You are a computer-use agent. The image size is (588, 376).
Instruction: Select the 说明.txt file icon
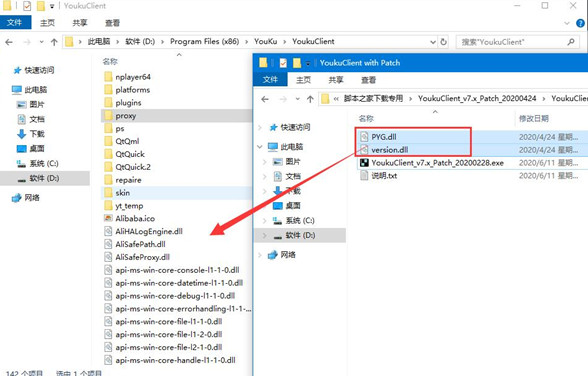364,175
